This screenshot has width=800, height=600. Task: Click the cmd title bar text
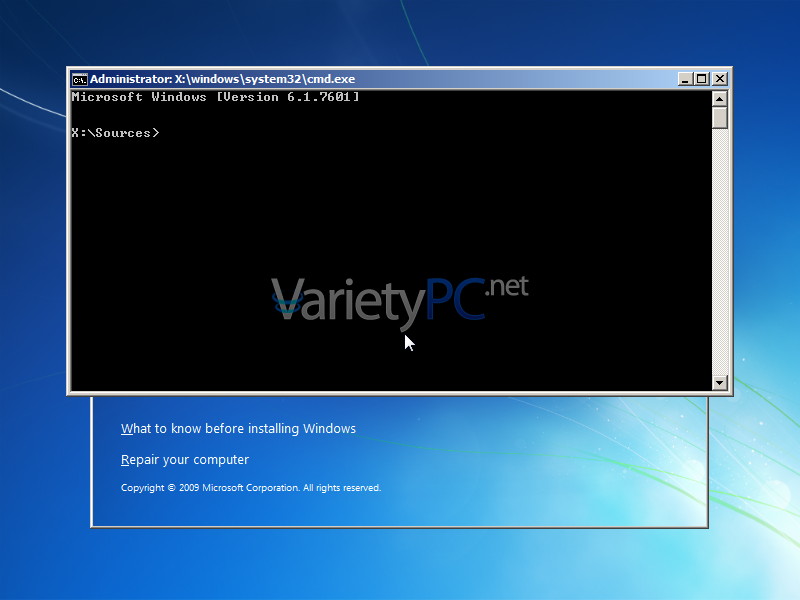(222, 79)
